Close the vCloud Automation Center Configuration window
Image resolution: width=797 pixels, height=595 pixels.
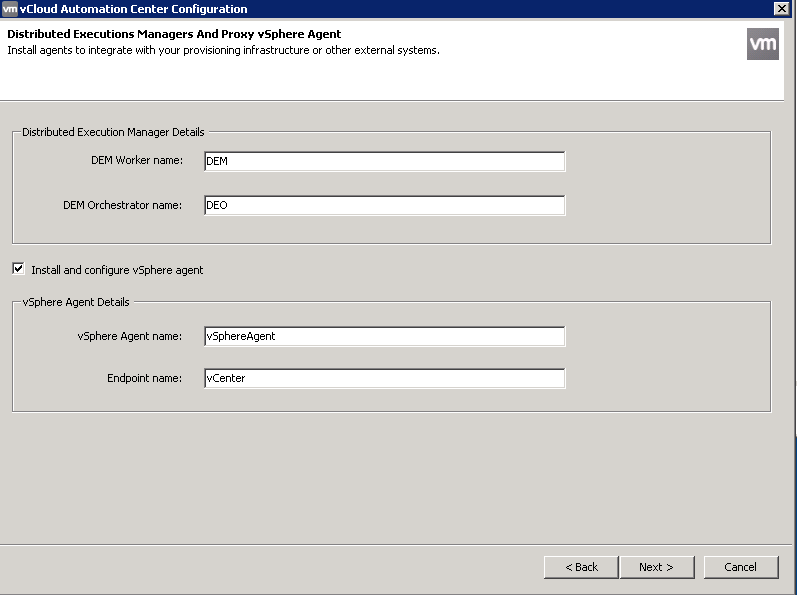point(781,9)
